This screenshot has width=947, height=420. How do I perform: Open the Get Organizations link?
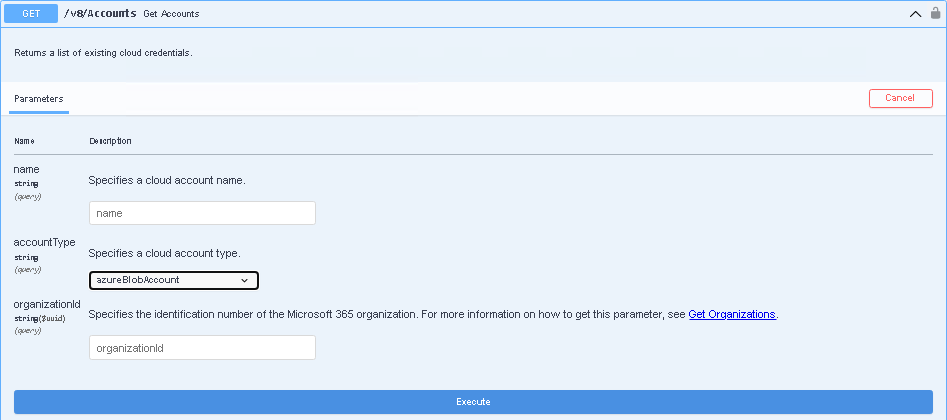[x=732, y=314]
